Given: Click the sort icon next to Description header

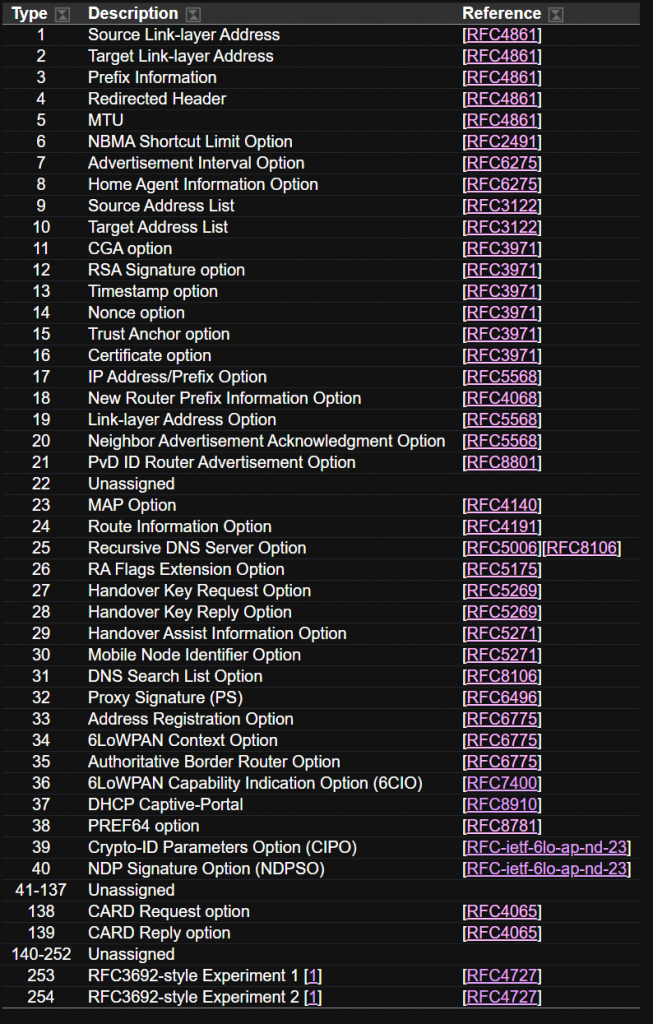Looking at the screenshot, I should 193,14.
